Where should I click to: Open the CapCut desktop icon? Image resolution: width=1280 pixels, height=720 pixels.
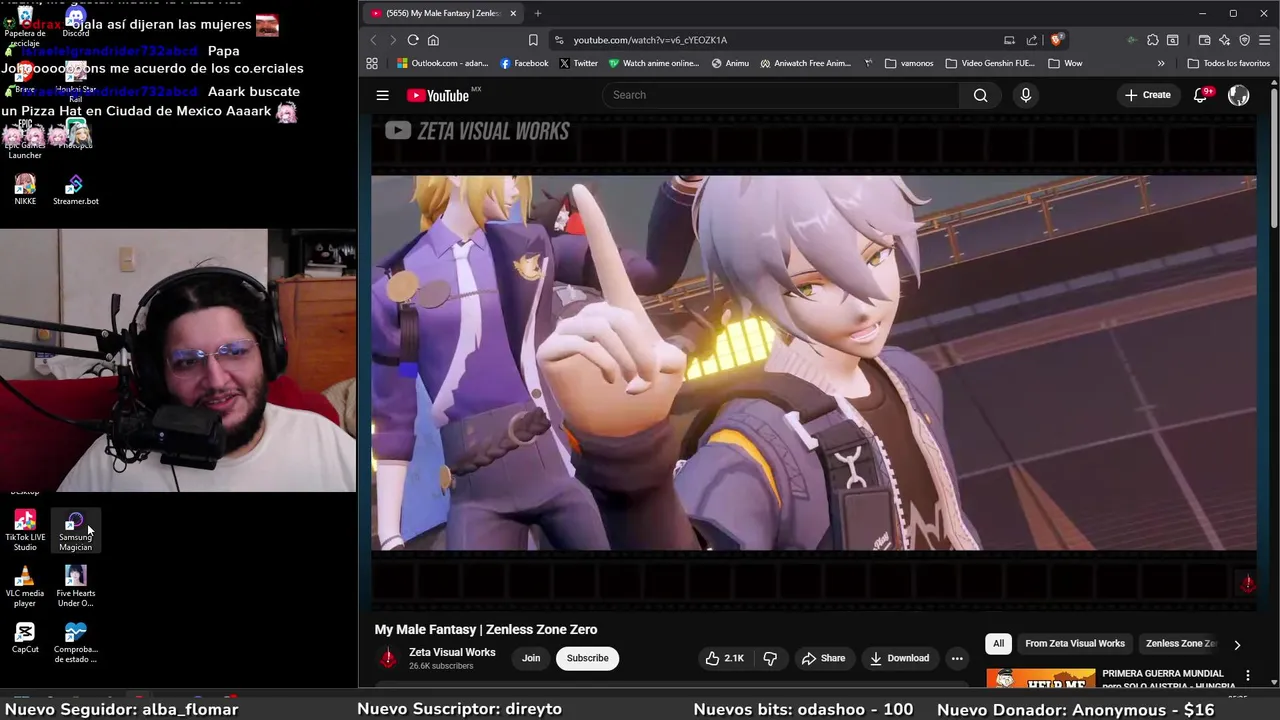point(25,638)
